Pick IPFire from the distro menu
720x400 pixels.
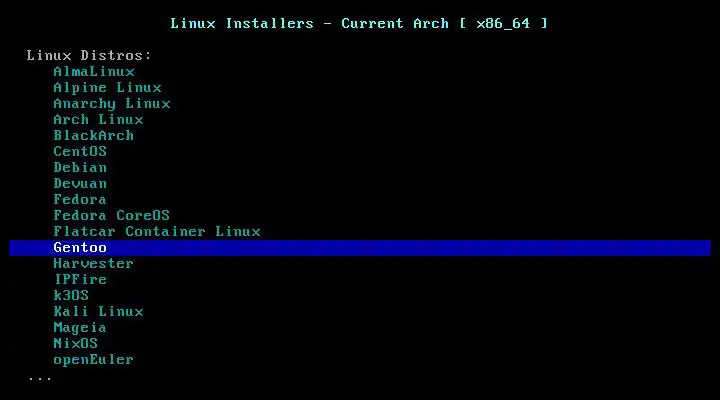pos(80,279)
